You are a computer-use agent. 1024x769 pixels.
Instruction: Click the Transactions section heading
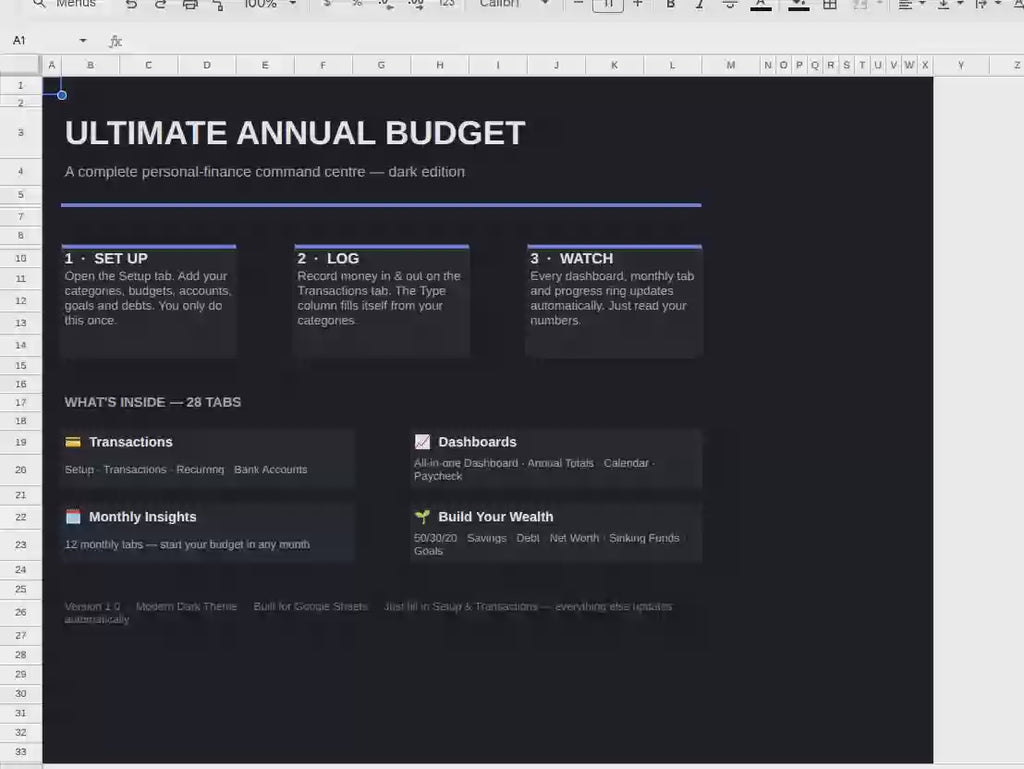click(x=131, y=442)
